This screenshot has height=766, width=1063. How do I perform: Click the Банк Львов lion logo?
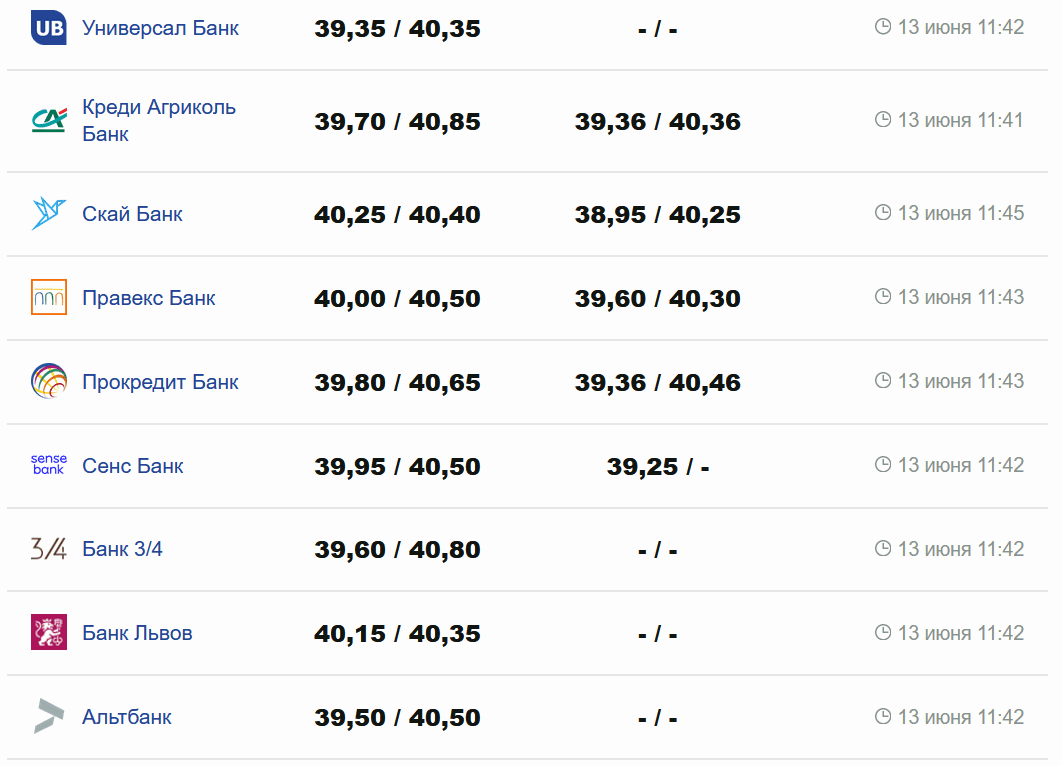[48, 633]
